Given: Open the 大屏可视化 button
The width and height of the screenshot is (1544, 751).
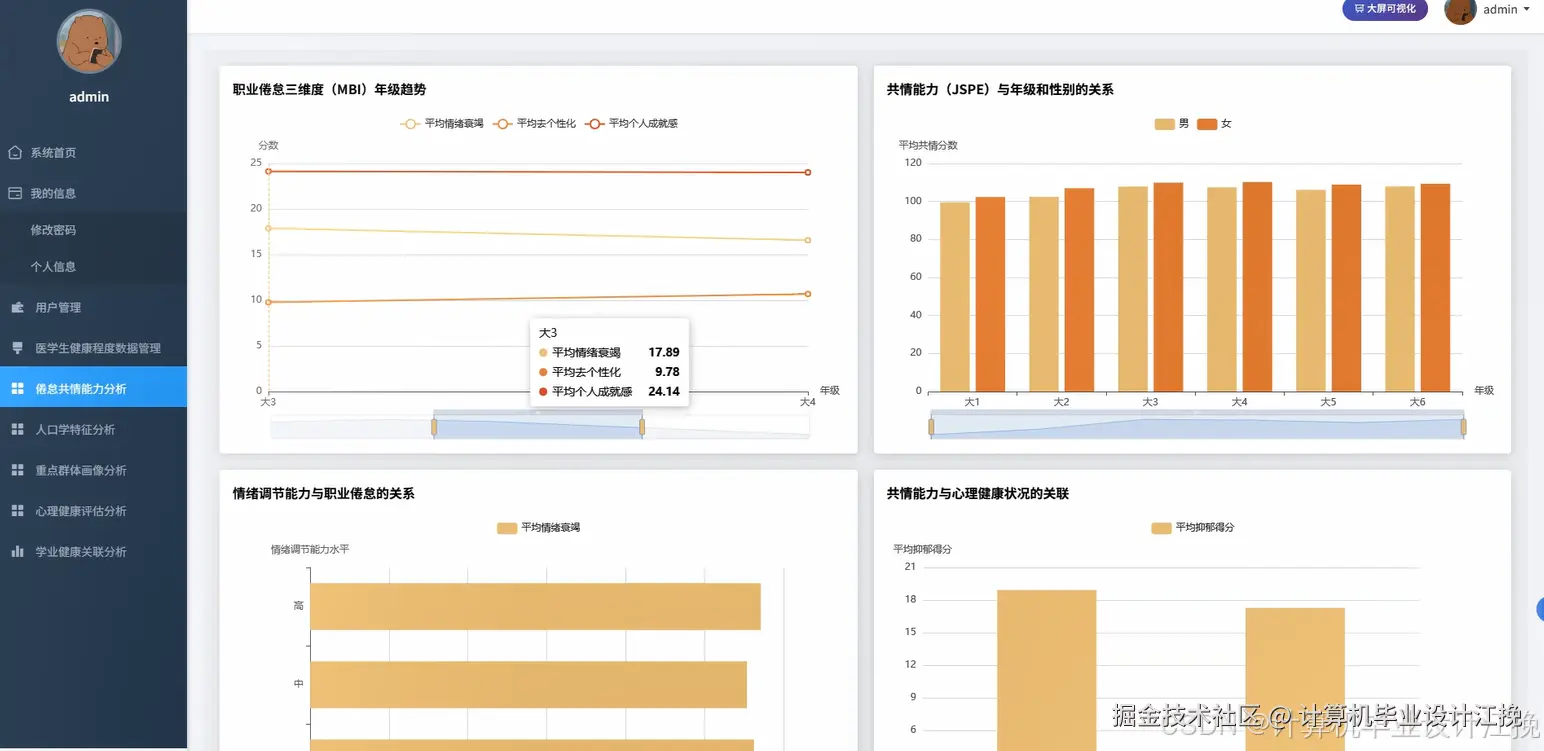Looking at the screenshot, I should [1385, 9].
